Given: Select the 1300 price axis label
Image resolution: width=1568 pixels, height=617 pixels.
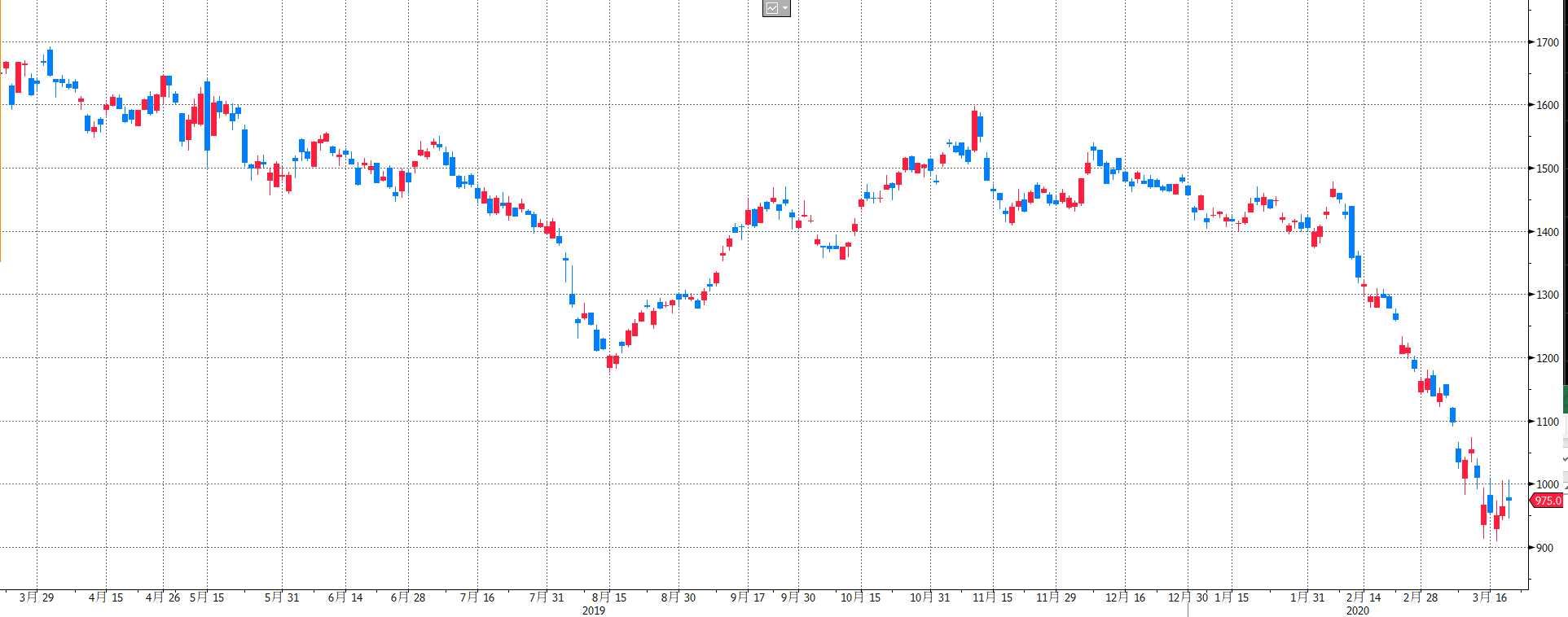Looking at the screenshot, I should (x=1547, y=295).
